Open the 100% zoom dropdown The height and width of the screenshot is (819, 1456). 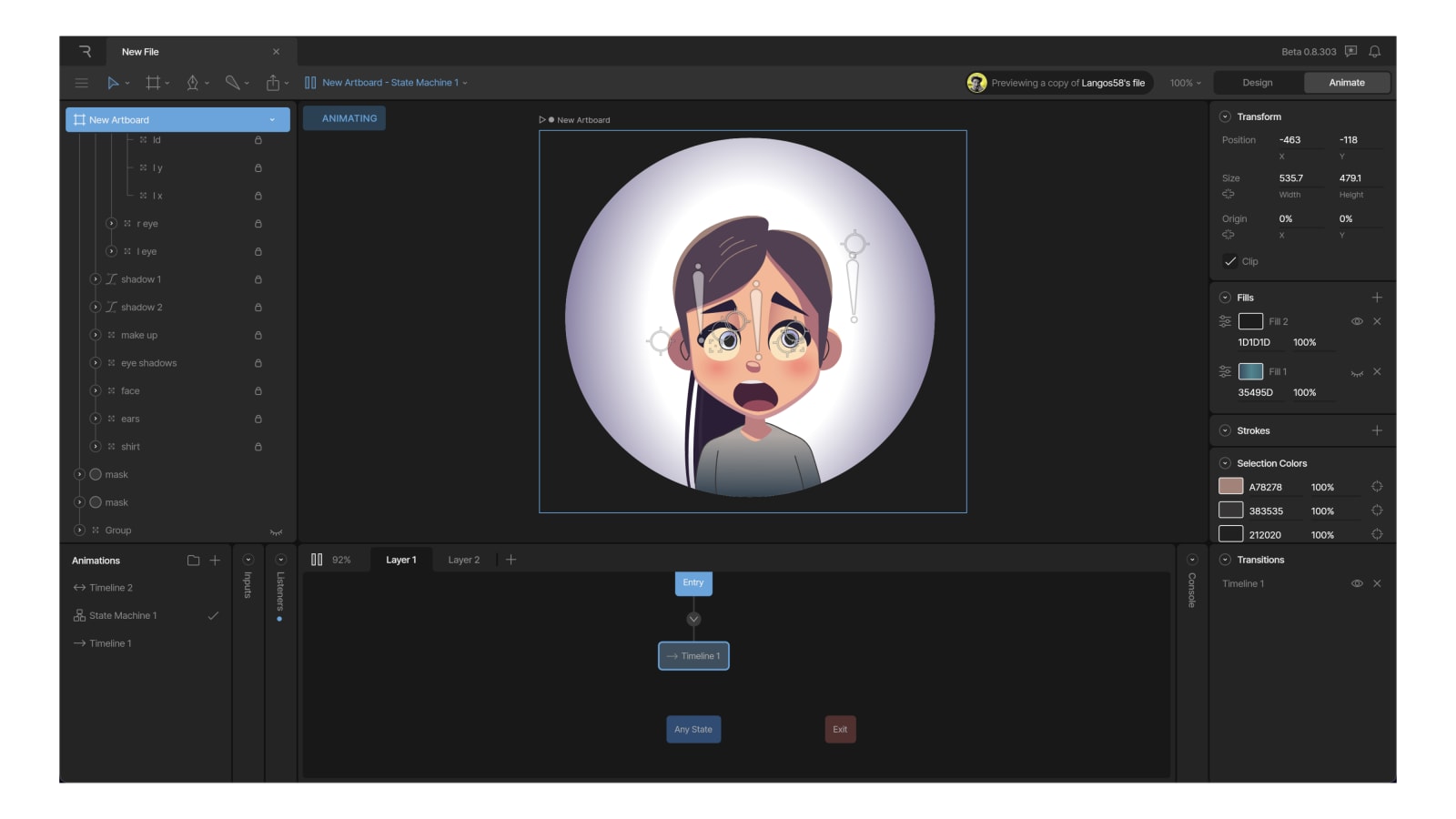pos(1186,83)
